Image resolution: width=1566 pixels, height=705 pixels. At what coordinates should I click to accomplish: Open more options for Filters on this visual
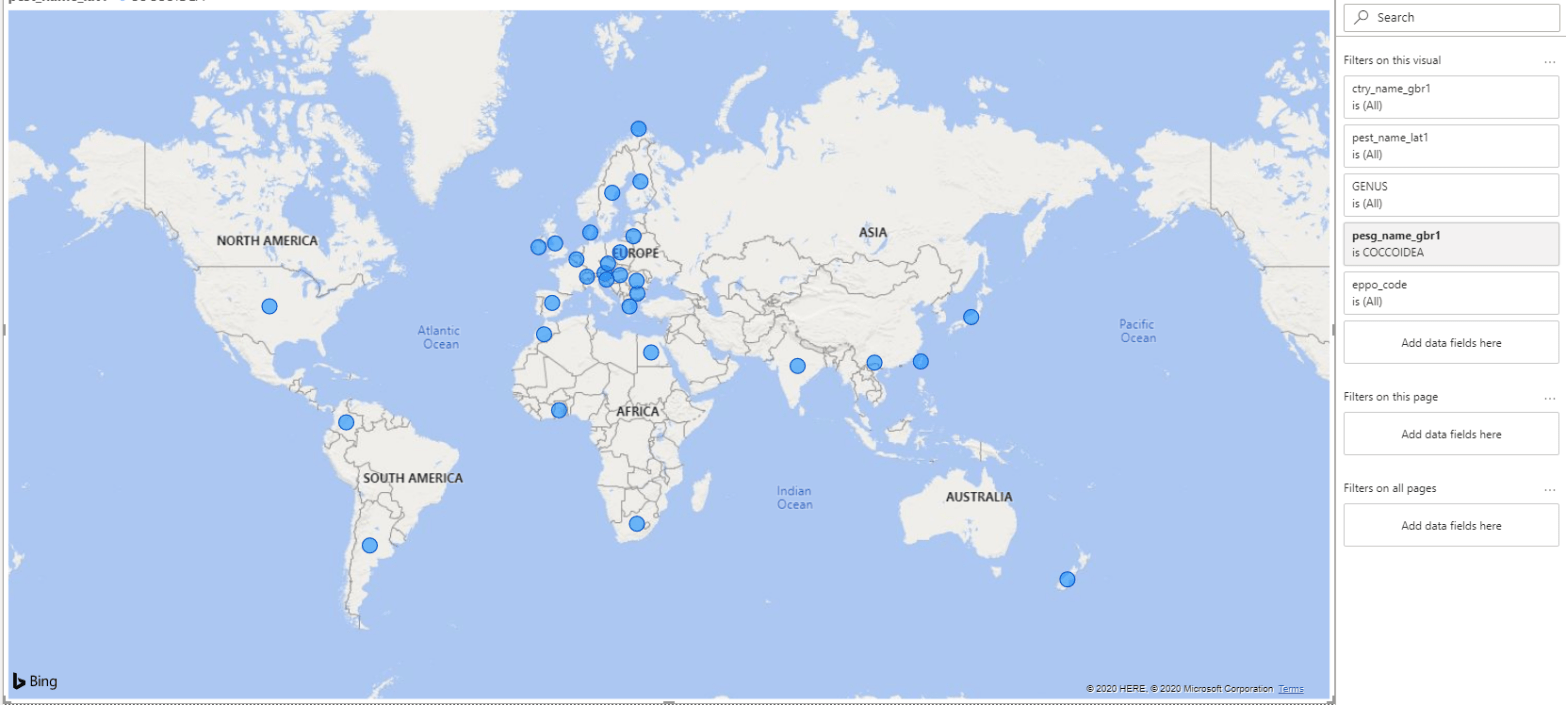click(1549, 61)
